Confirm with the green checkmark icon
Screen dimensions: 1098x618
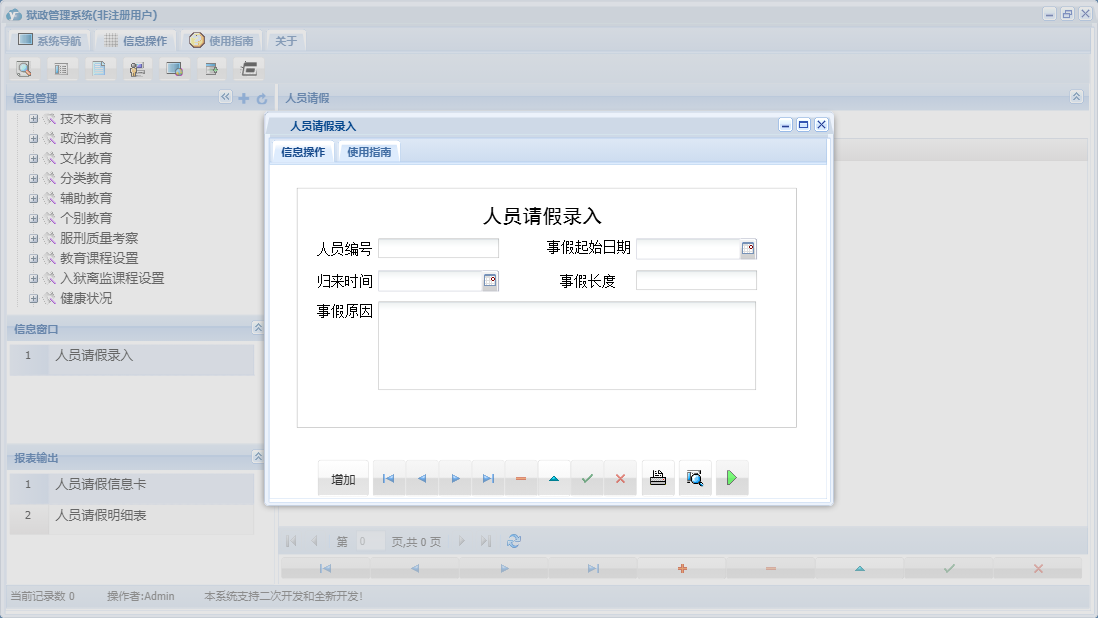click(586, 478)
